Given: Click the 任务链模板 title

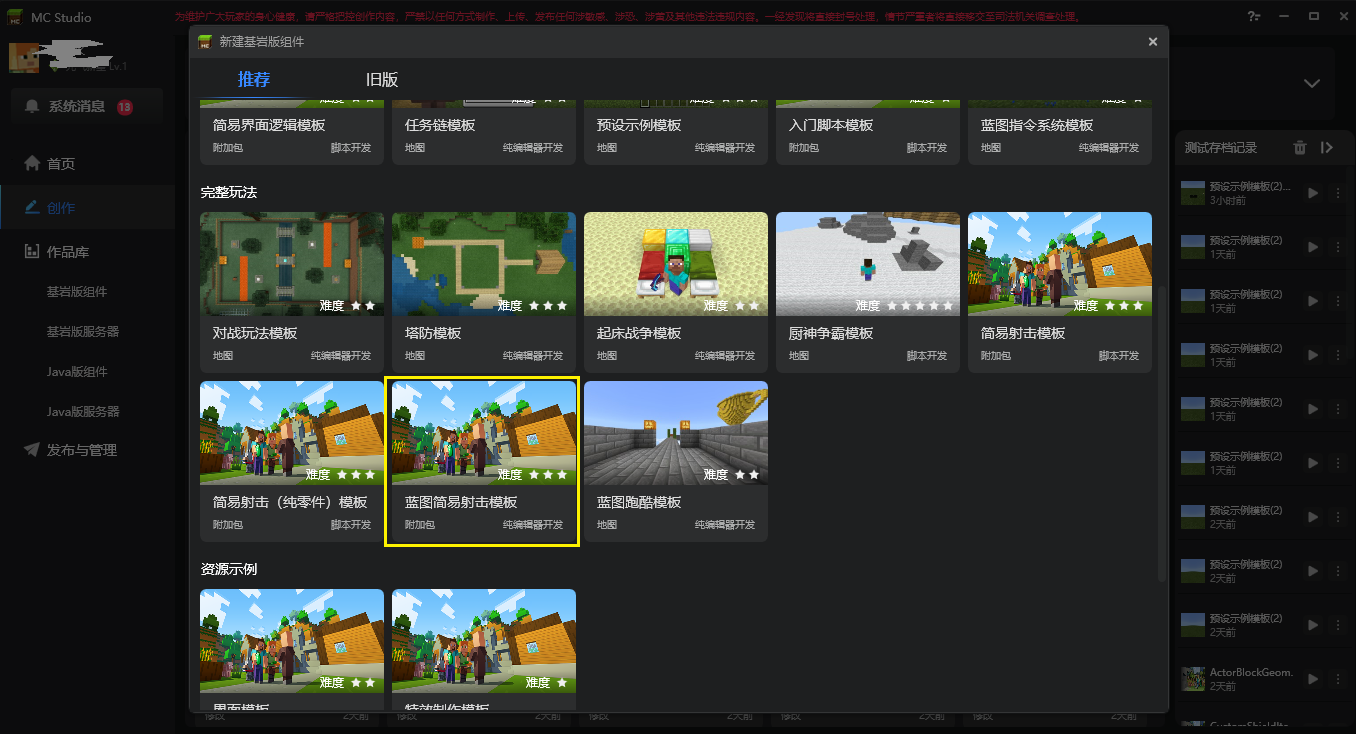Looking at the screenshot, I should tap(440, 125).
